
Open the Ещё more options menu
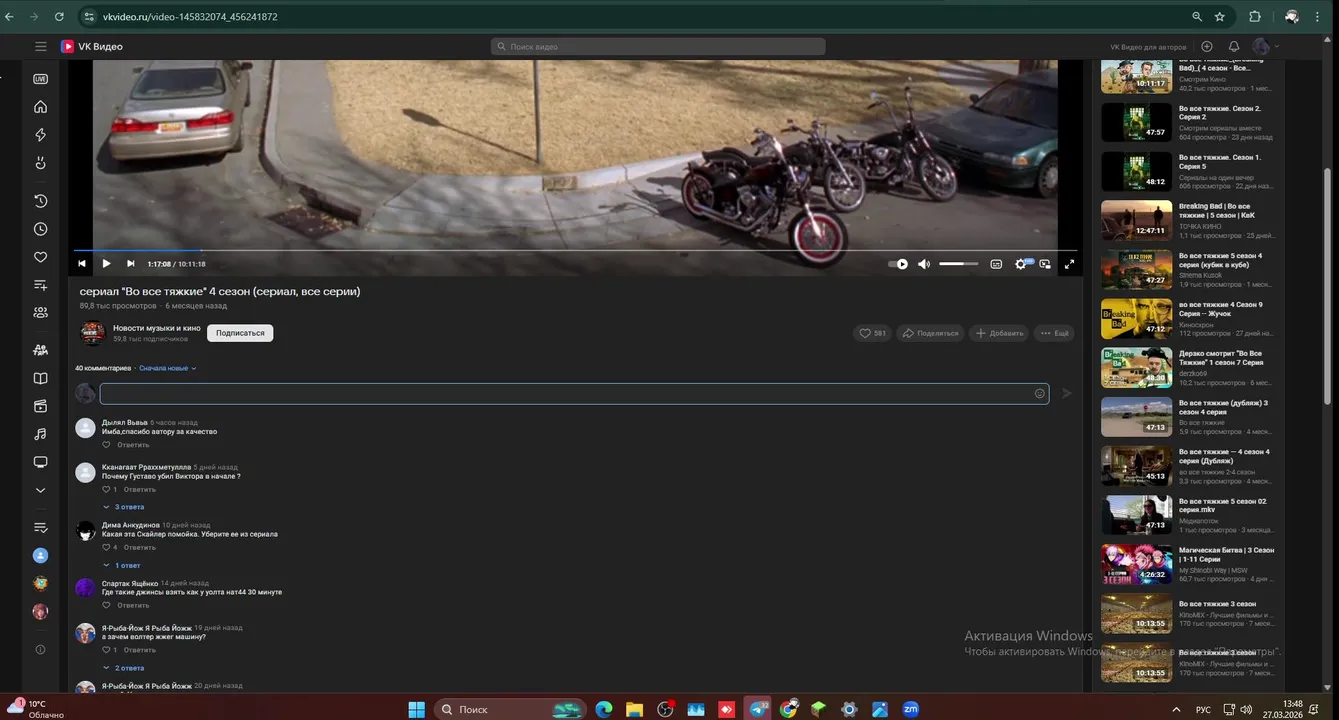[1054, 333]
